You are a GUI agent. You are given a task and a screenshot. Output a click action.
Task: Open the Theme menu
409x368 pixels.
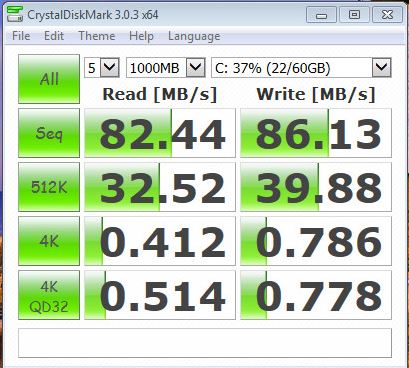pyautogui.click(x=97, y=36)
